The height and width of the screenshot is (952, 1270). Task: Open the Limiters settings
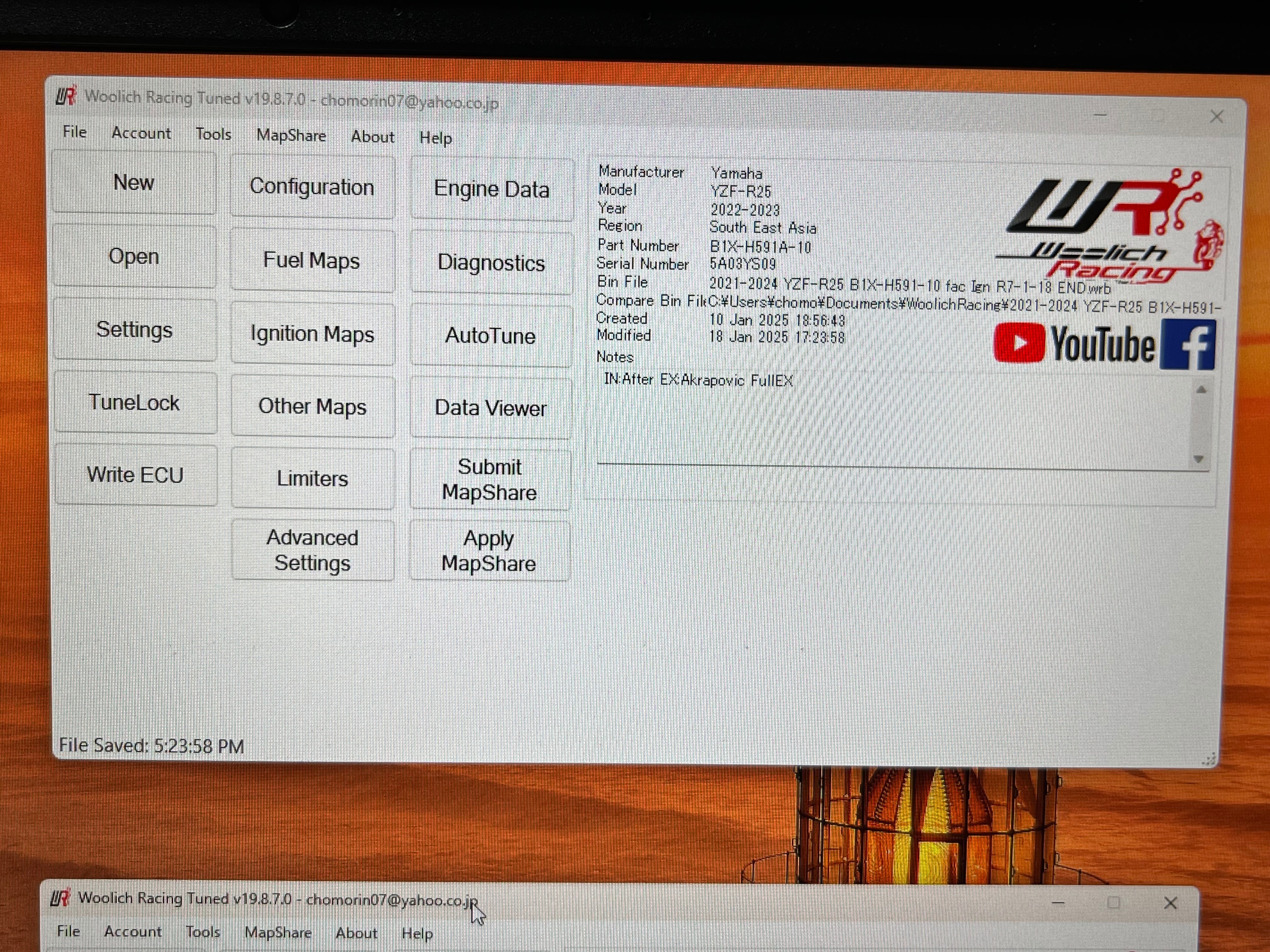pyautogui.click(x=312, y=479)
